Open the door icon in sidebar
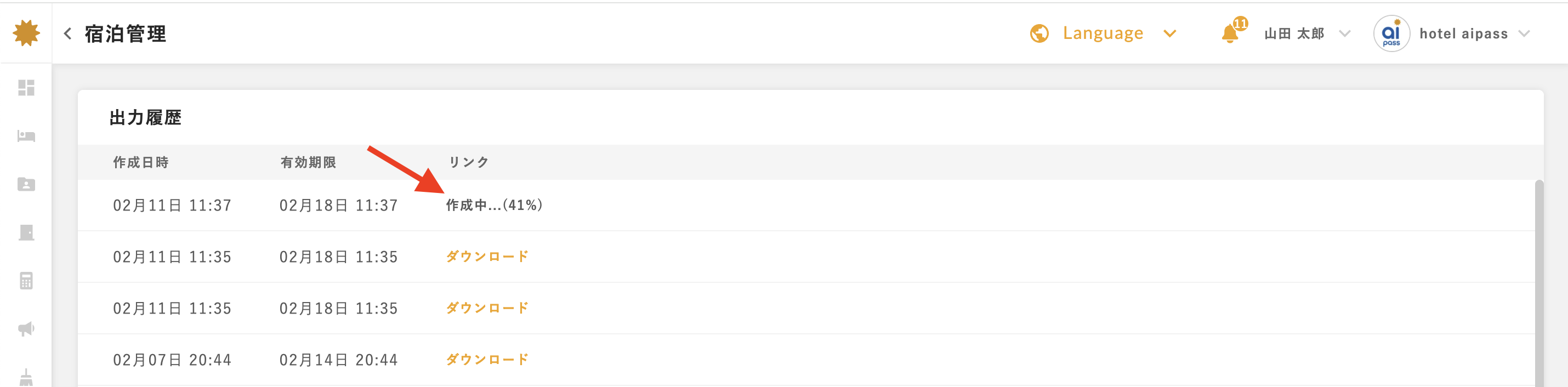This screenshot has width=1568, height=387. coord(26,232)
